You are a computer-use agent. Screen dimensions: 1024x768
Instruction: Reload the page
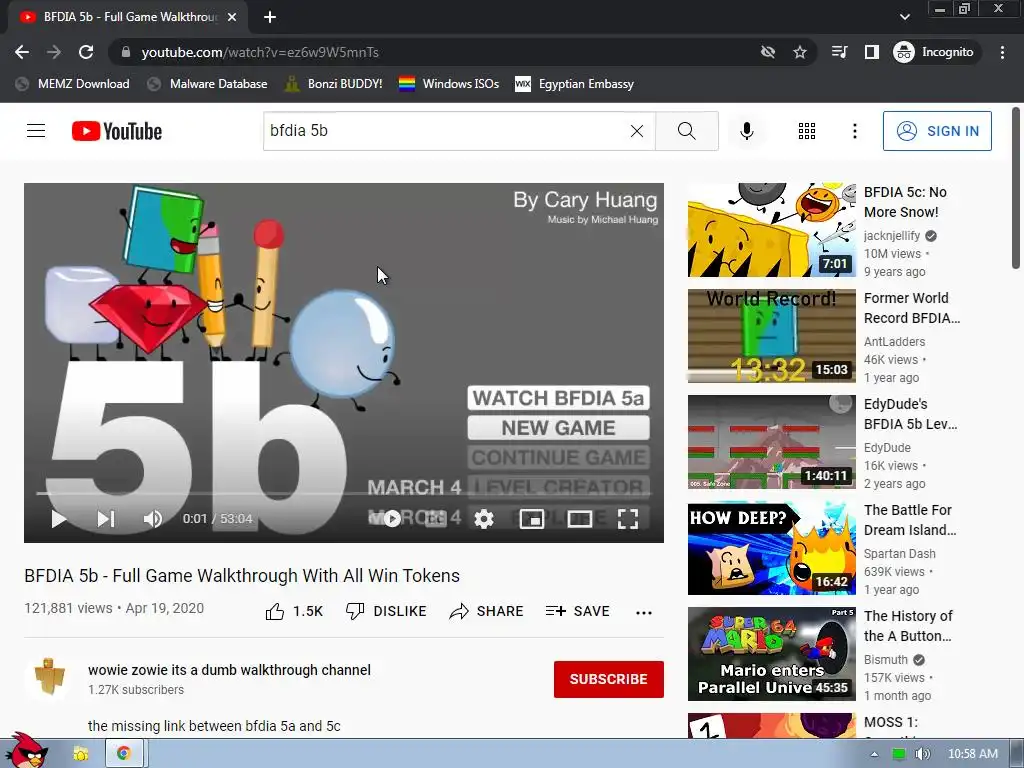tap(86, 52)
